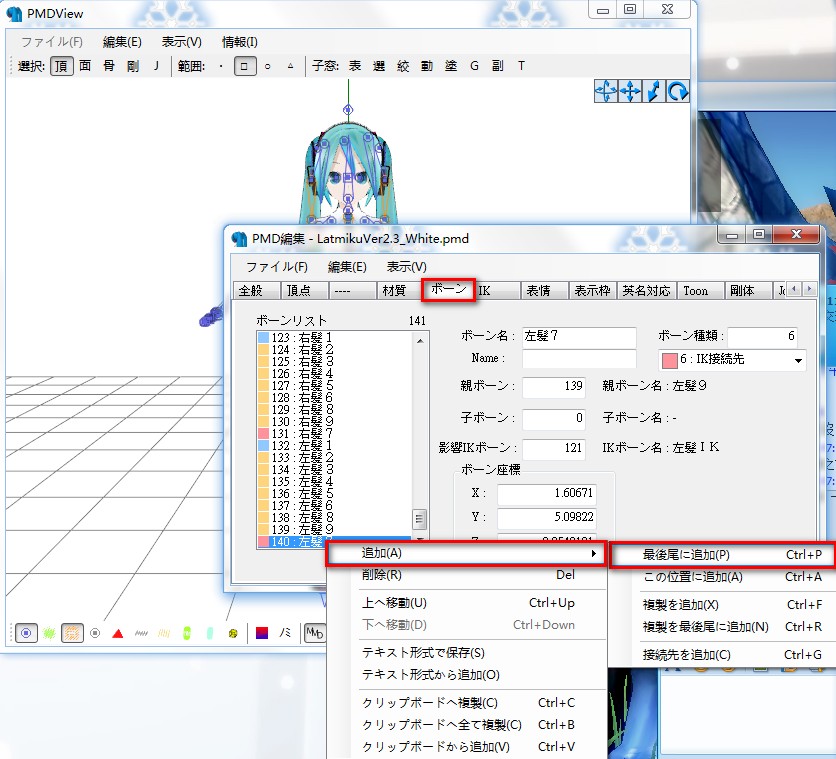
Task: Click the ボーン名 input field
Action: pyautogui.click(x=579, y=336)
